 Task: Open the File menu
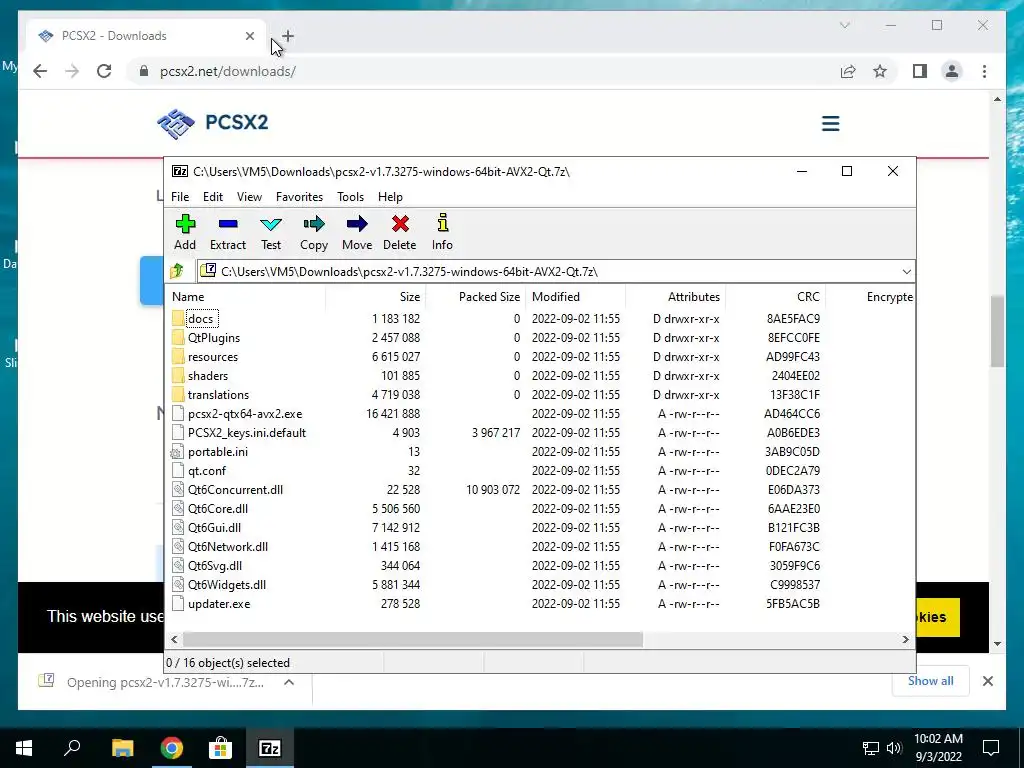(x=180, y=197)
